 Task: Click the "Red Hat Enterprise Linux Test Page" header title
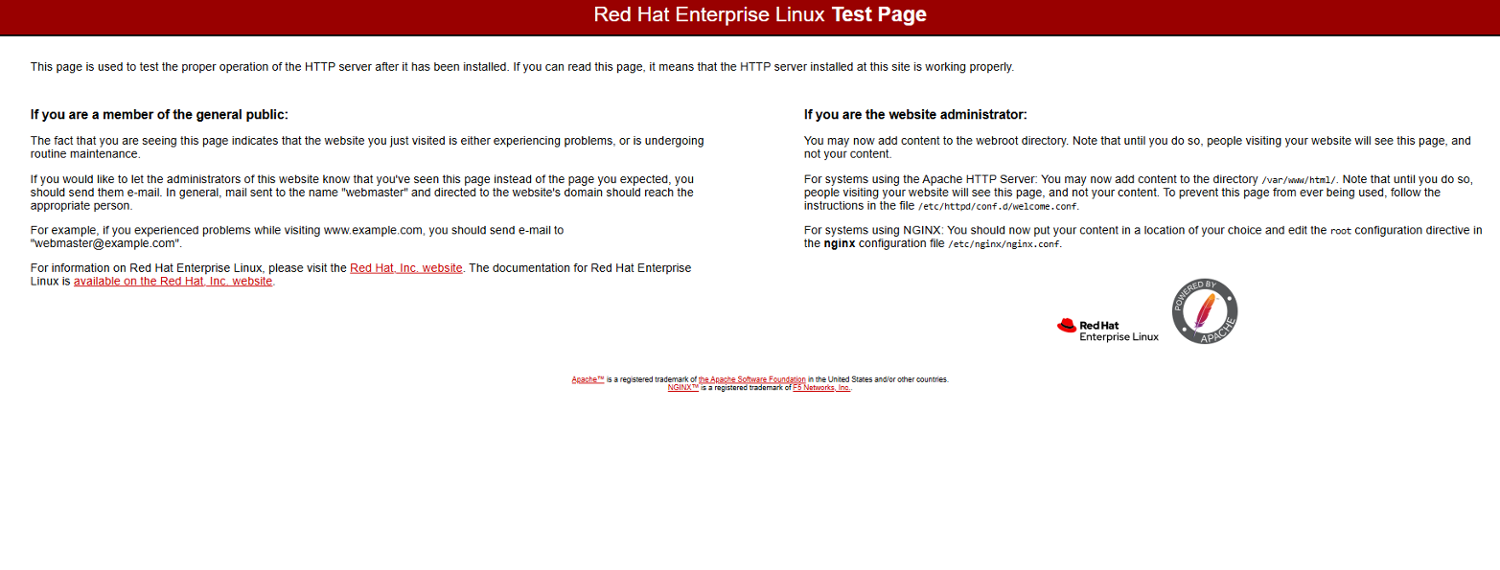tap(760, 15)
